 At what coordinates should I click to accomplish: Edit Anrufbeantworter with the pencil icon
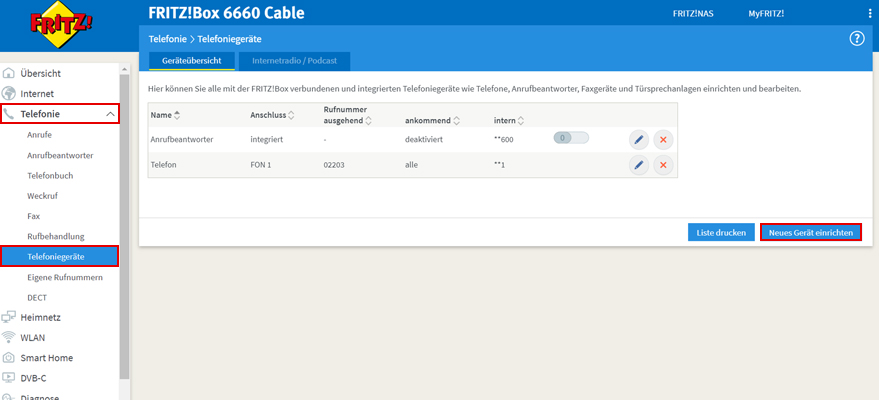tap(639, 139)
